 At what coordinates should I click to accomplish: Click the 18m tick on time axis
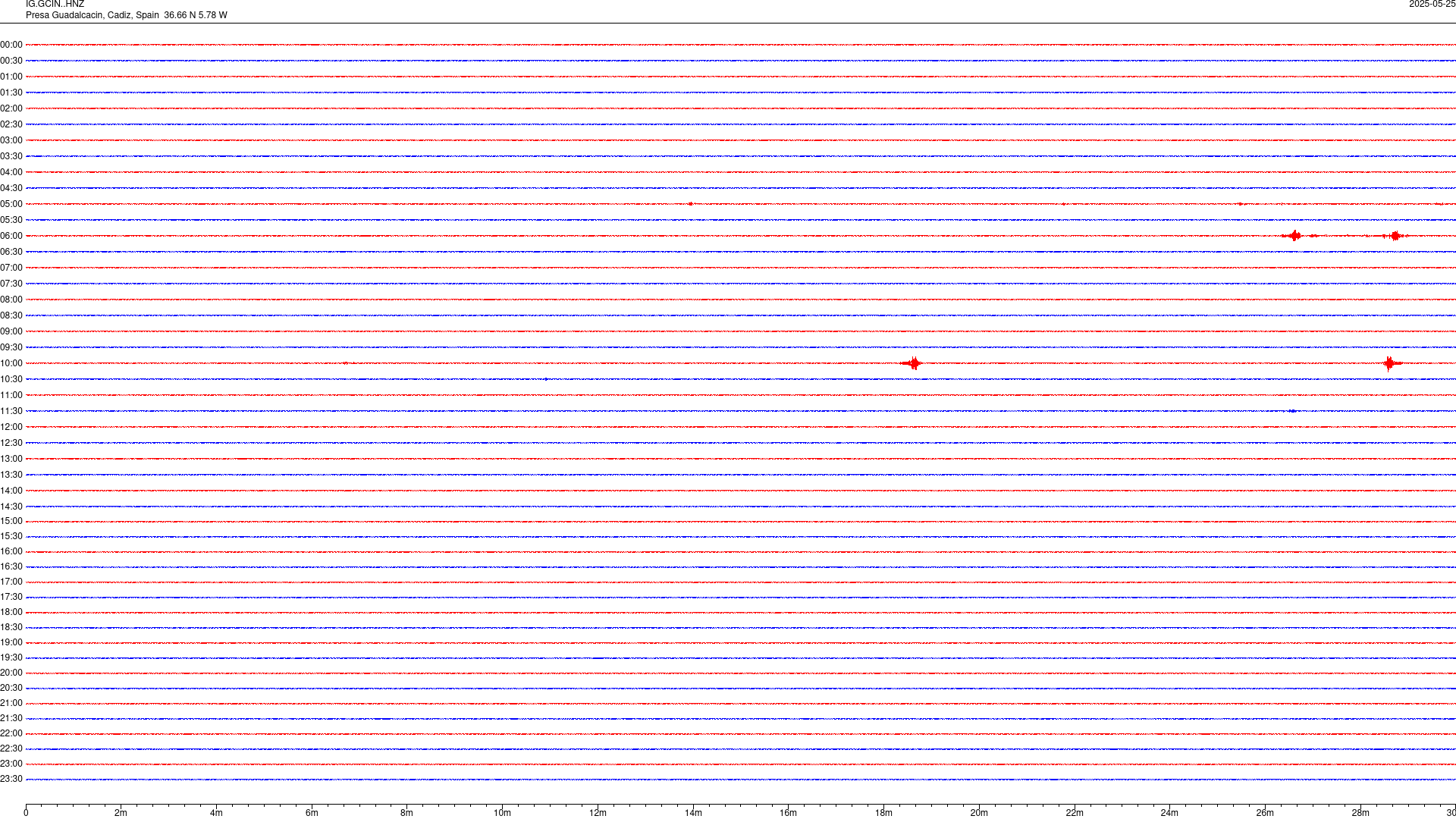pos(883,813)
